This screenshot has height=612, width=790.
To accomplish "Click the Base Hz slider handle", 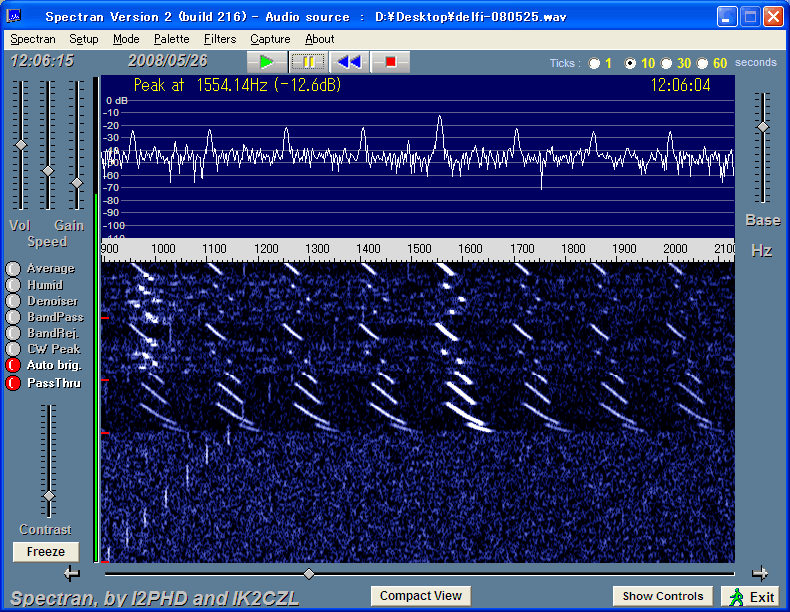I will pos(763,127).
